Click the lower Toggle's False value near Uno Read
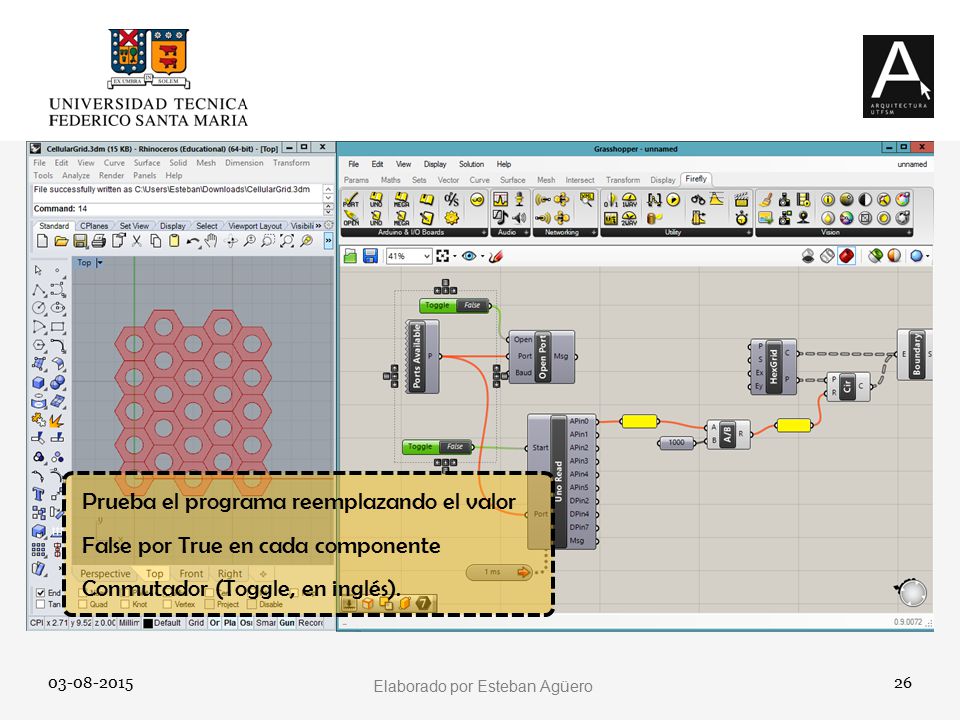Image resolution: width=960 pixels, height=720 pixels. pyautogui.click(x=455, y=446)
